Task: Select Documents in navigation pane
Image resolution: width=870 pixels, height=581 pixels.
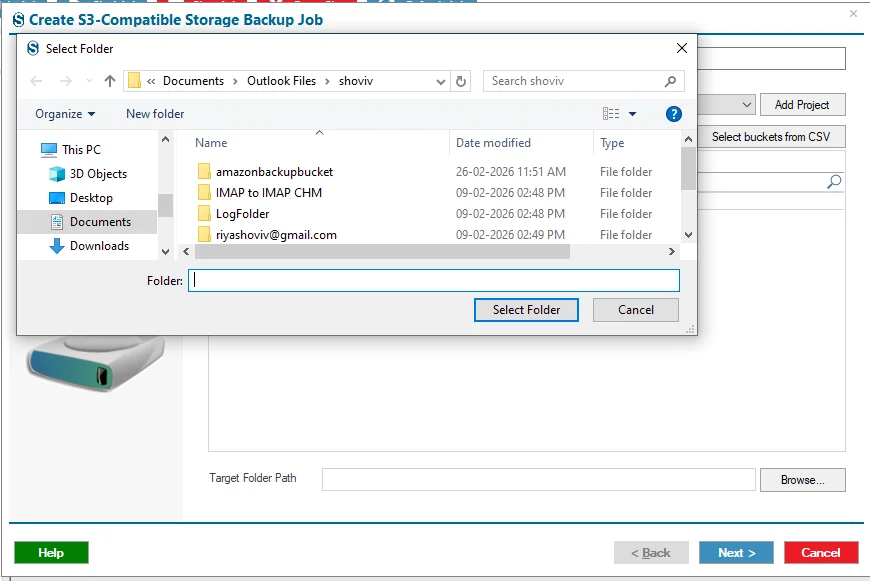Action: pos(100,222)
